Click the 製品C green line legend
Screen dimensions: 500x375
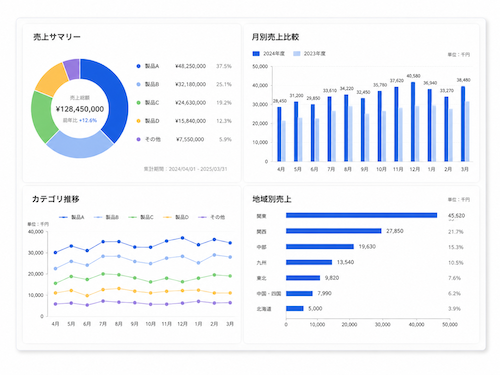(141, 217)
